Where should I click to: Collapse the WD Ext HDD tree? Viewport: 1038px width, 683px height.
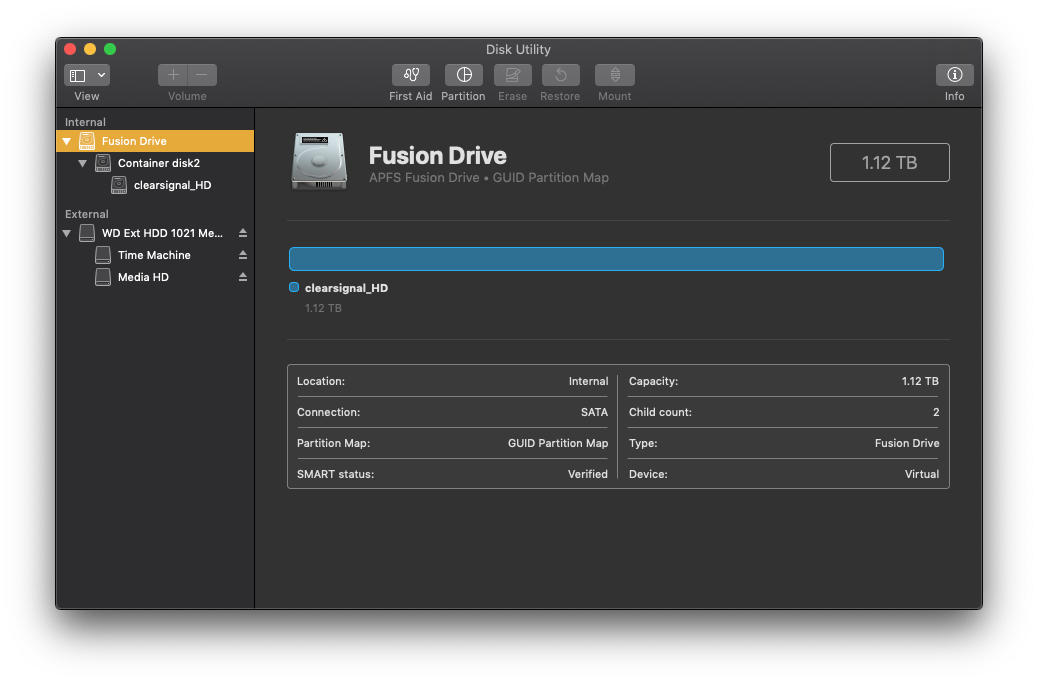point(67,233)
